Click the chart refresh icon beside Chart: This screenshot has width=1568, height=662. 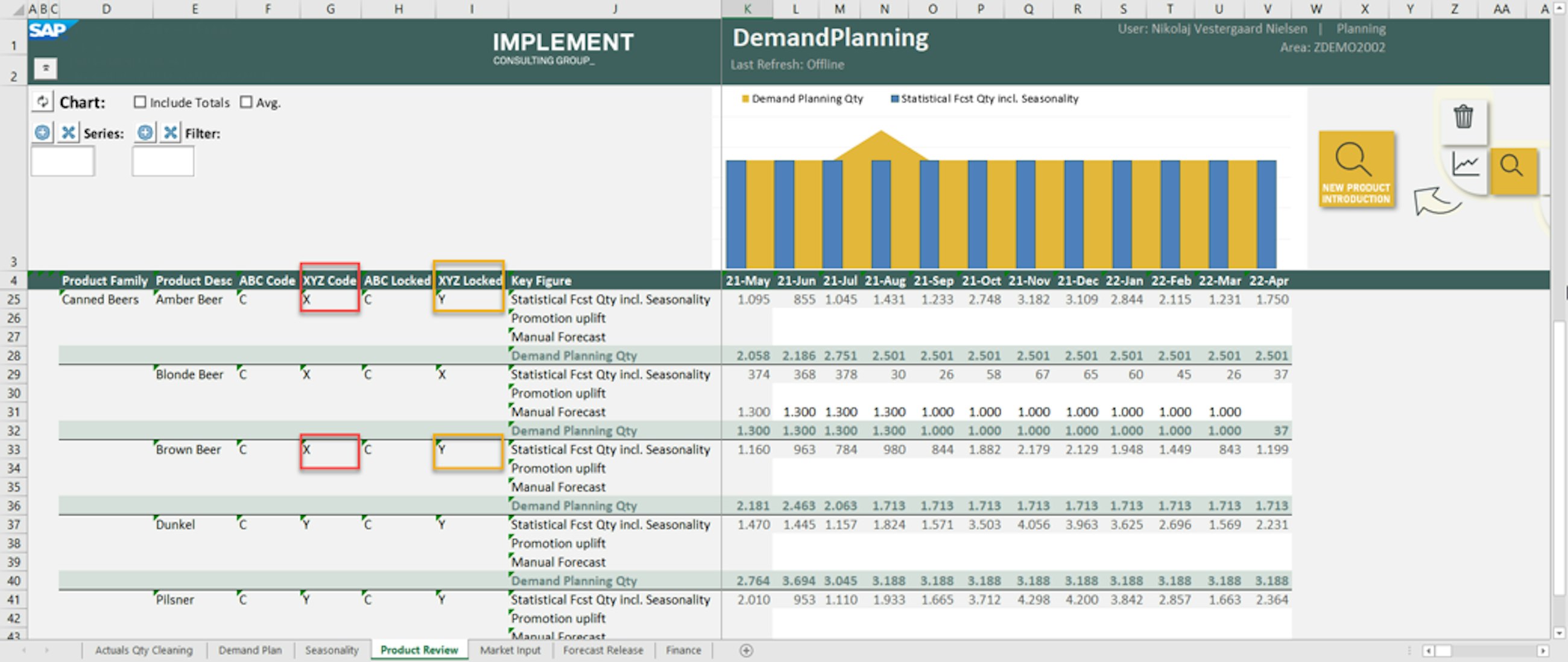[x=42, y=102]
